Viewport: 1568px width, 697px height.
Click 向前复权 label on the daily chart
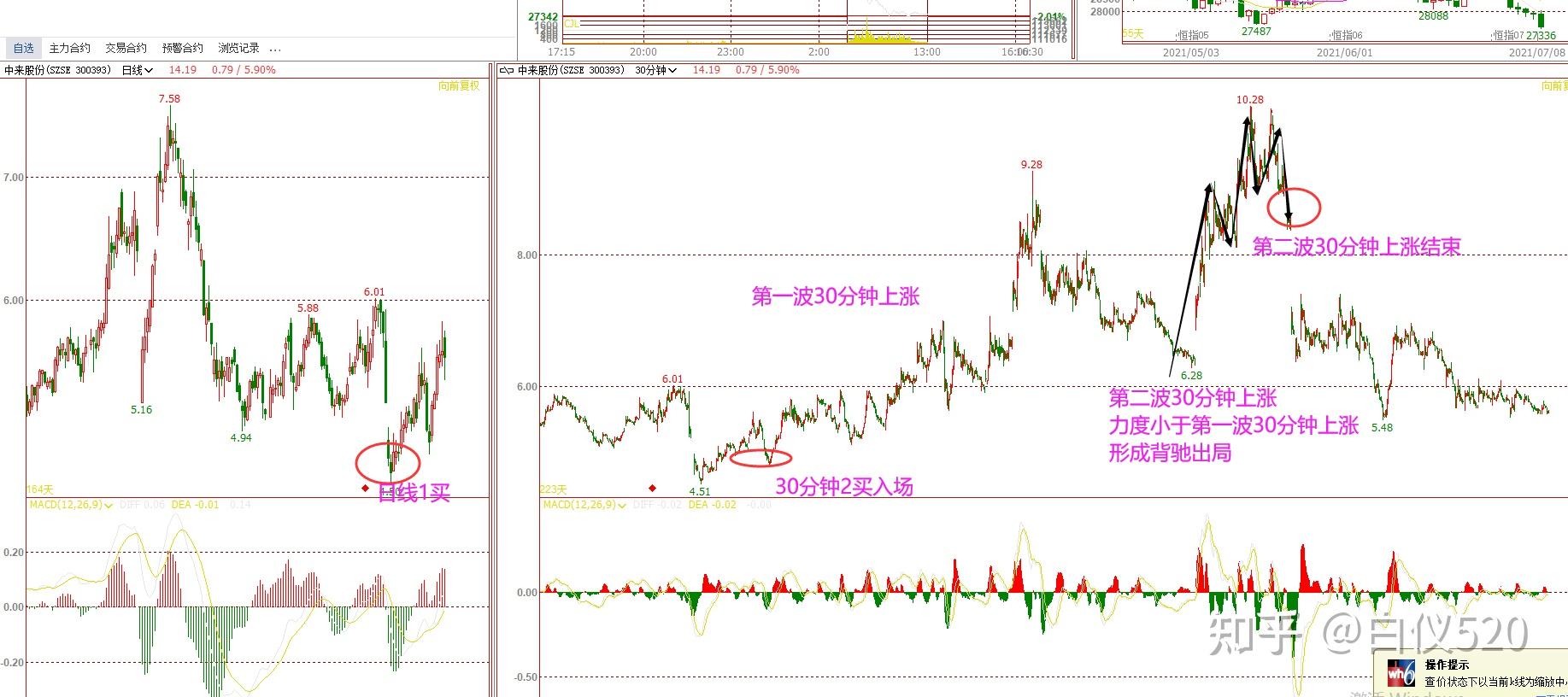(x=459, y=85)
